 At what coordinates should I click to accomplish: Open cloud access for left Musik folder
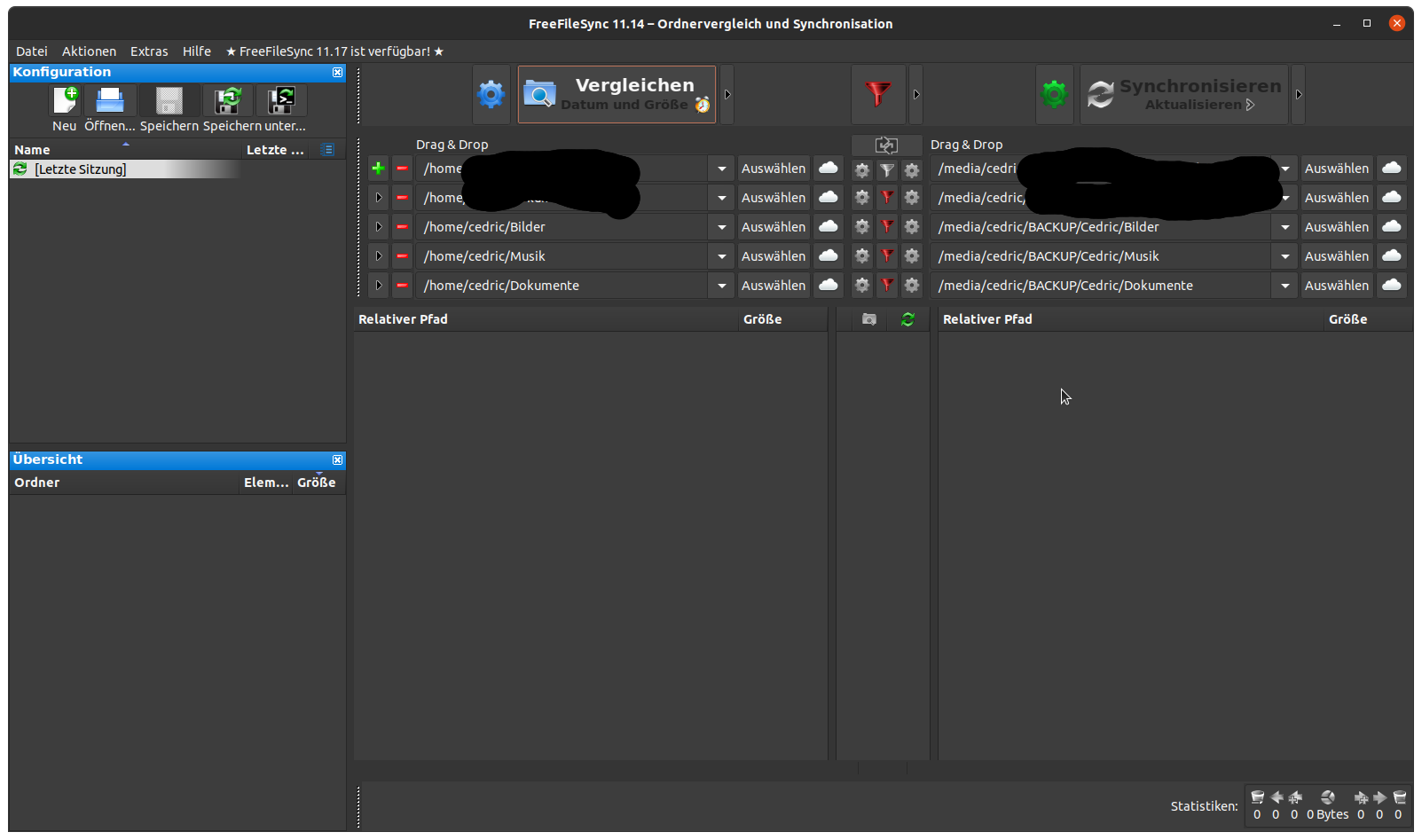828,256
